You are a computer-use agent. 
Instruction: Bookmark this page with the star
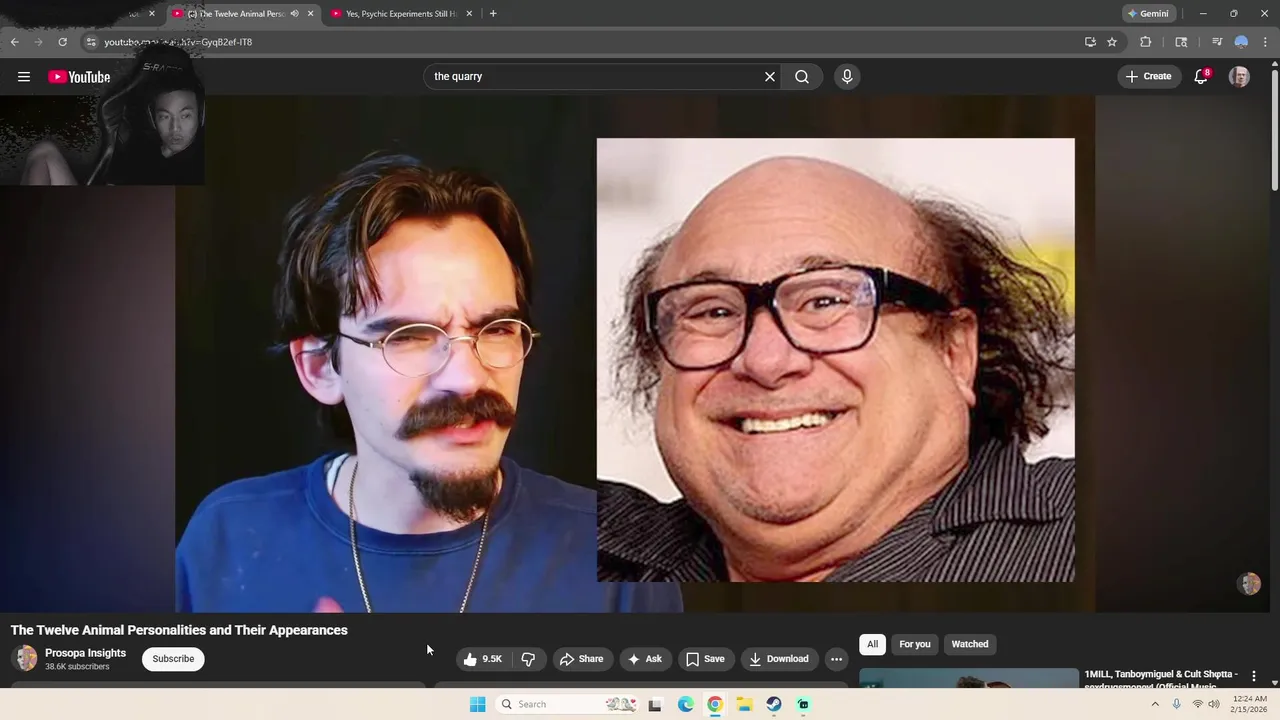click(1112, 42)
